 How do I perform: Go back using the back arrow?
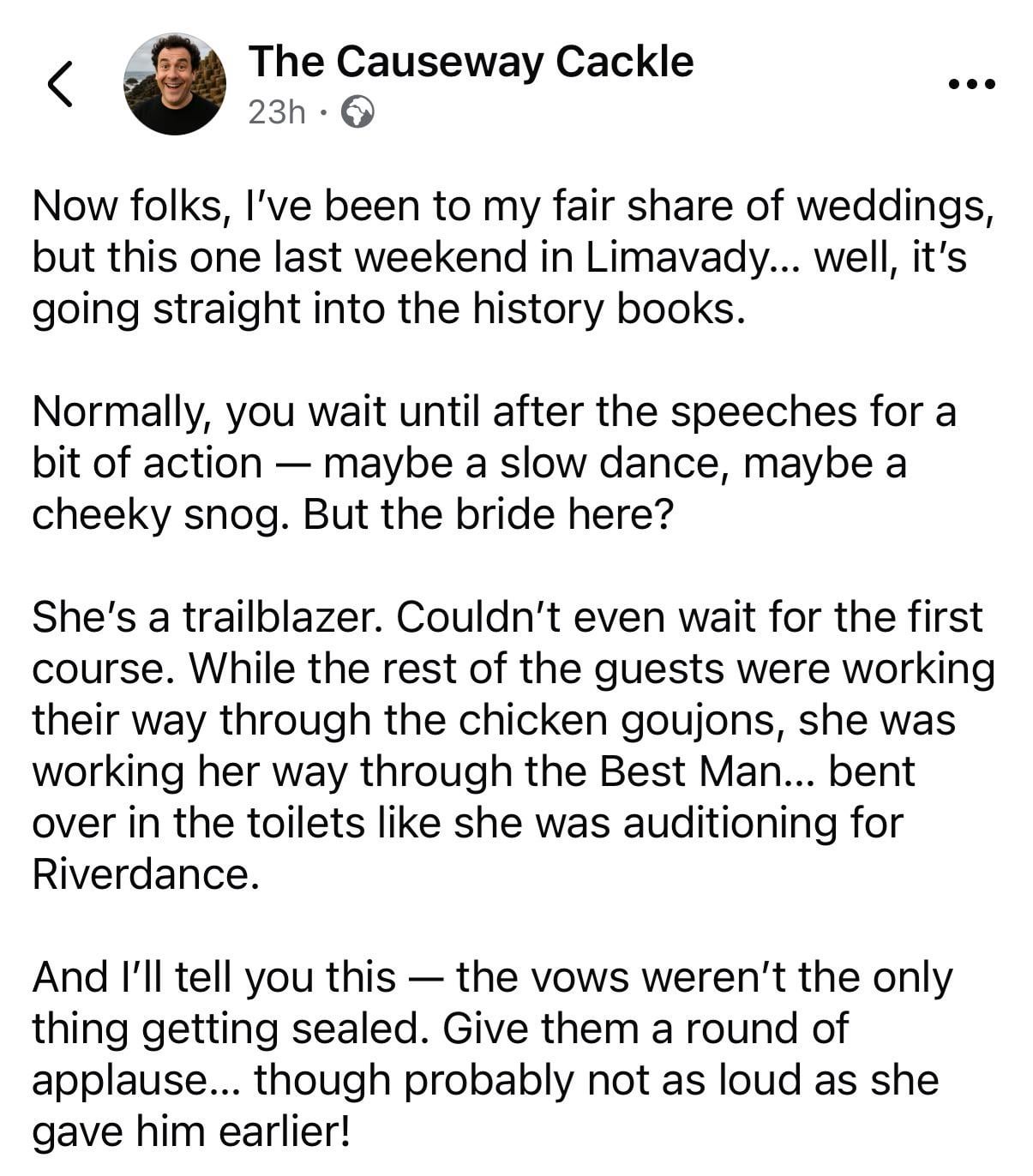point(59,84)
